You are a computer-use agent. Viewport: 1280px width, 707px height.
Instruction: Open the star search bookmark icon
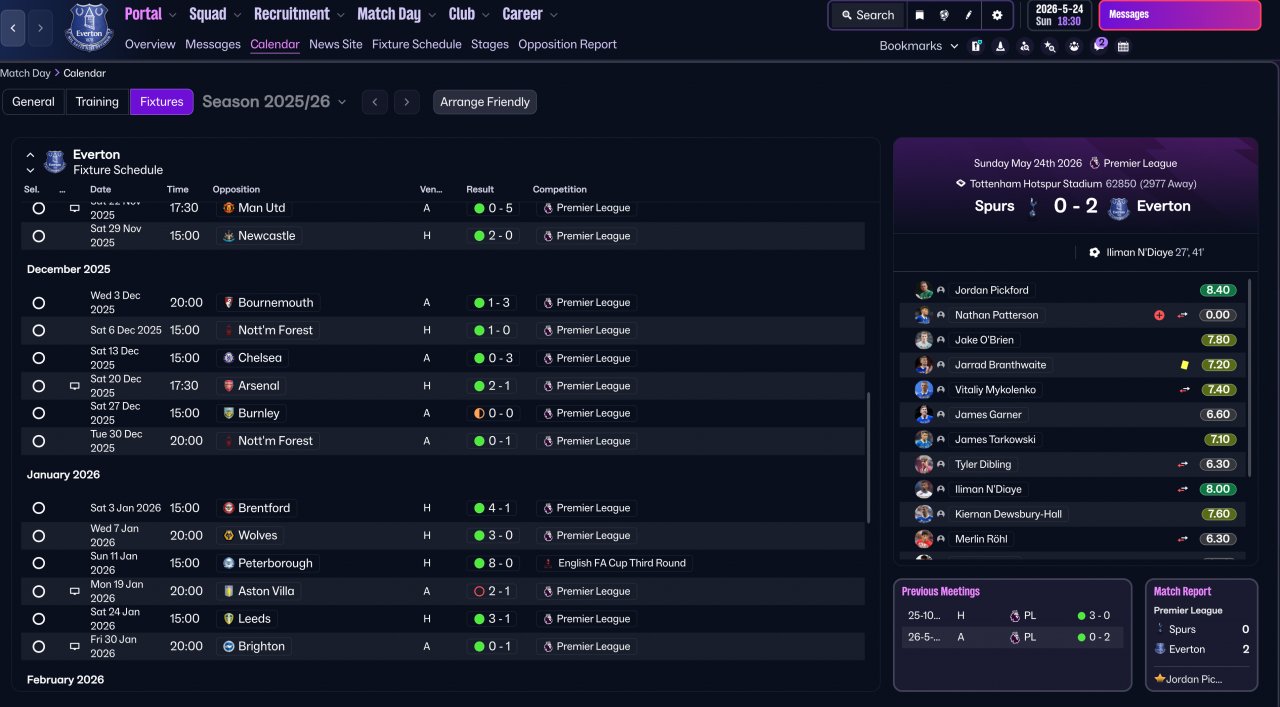point(1049,46)
